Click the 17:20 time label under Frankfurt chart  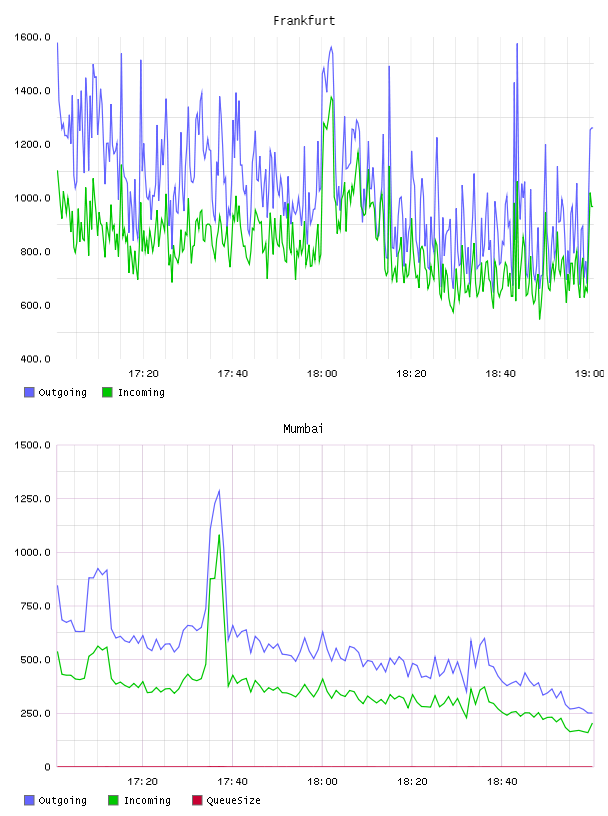[x=143, y=374]
